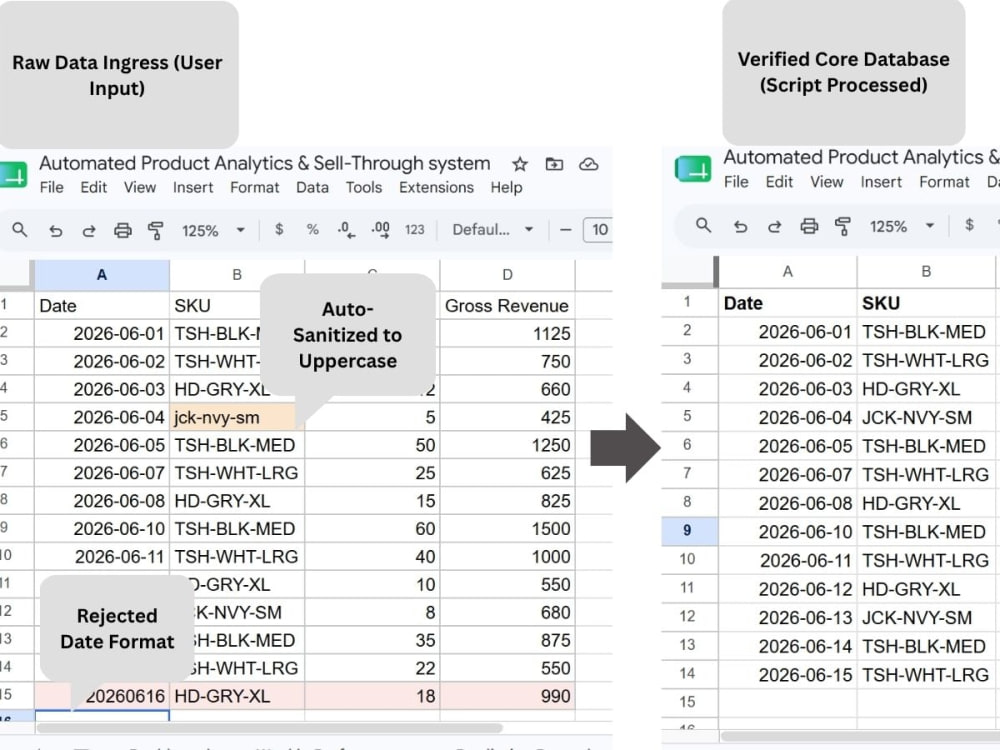Open Insert menu in right window

pos(881,182)
